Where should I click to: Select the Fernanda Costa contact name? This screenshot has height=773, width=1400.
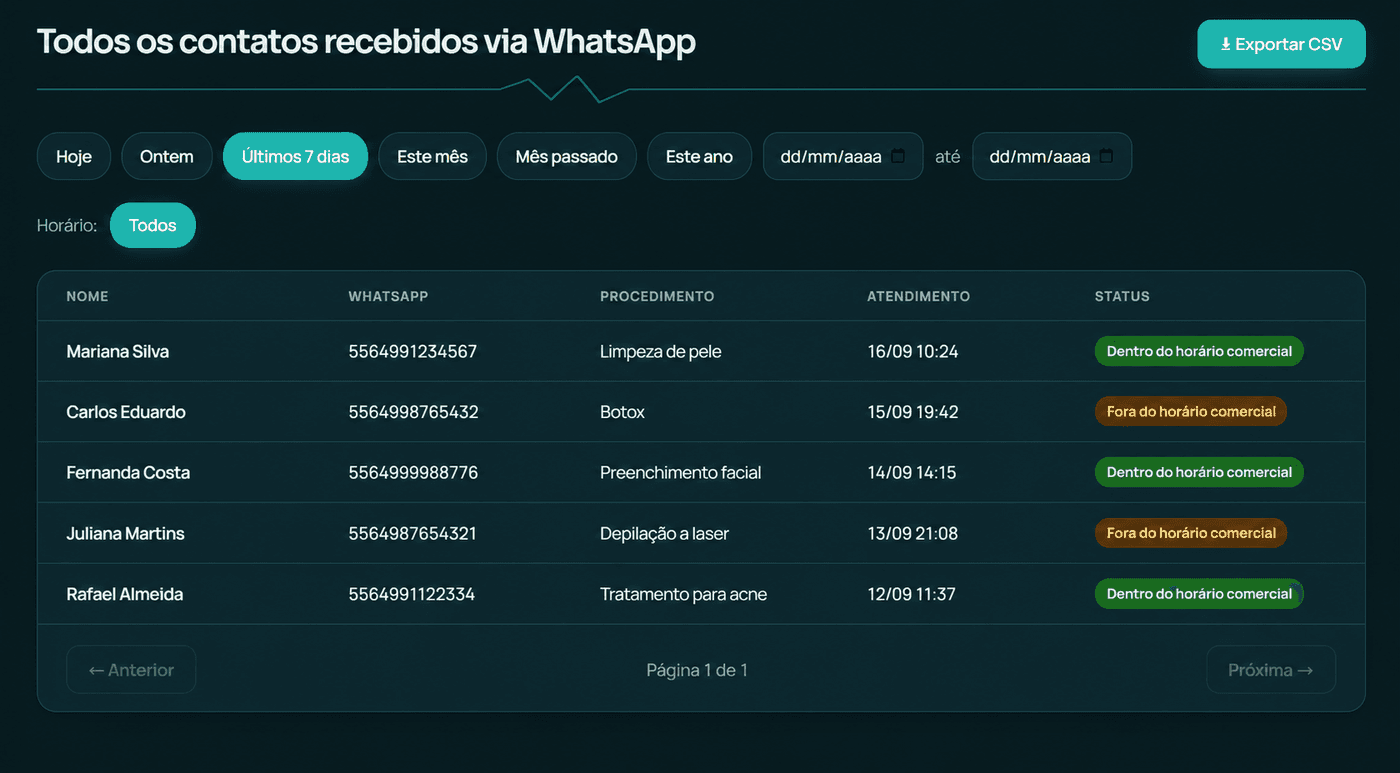[128, 472]
